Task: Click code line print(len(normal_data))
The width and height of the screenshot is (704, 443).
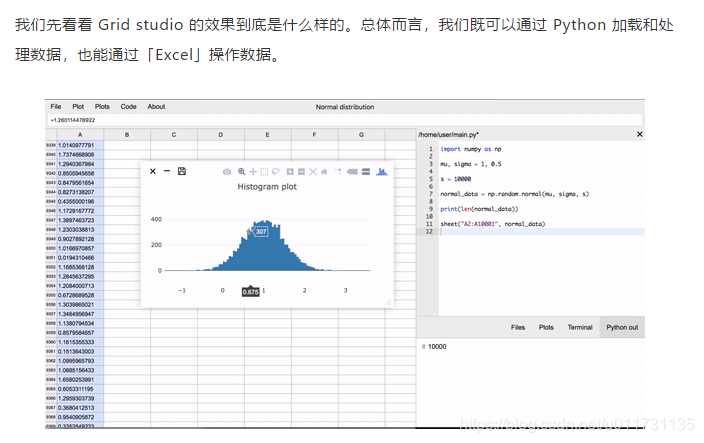Action: tap(479, 209)
